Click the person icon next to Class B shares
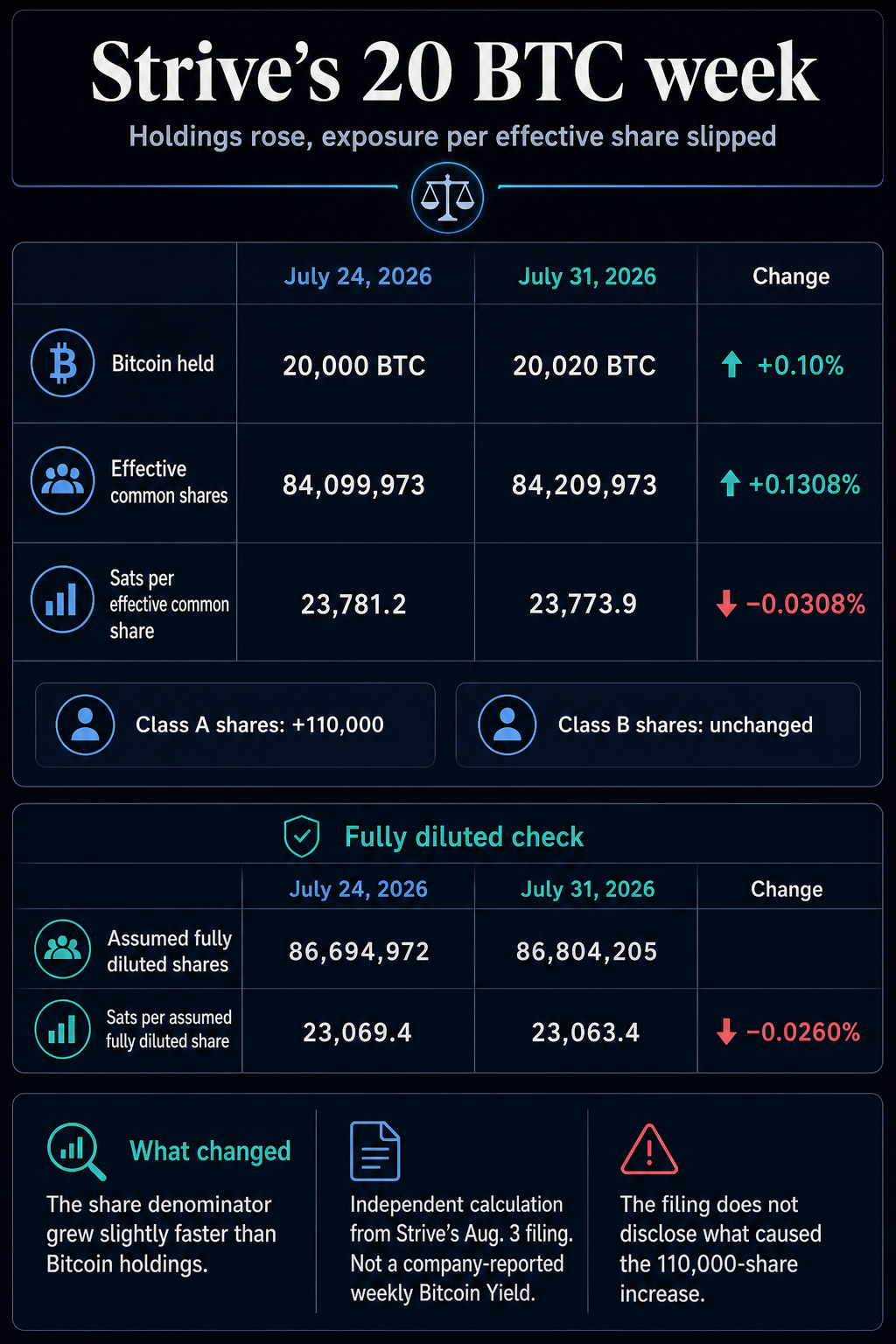The height and width of the screenshot is (1344, 896). coord(507,724)
